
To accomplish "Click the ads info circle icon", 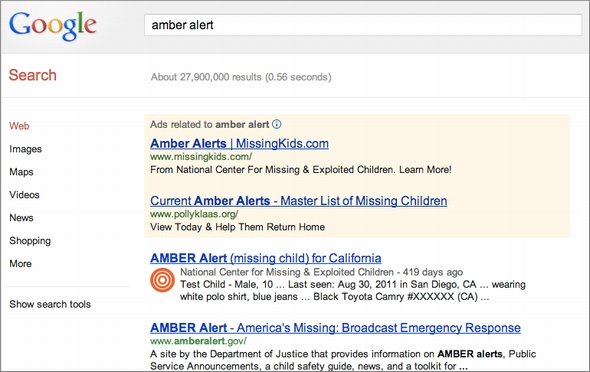I will tap(277, 124).
